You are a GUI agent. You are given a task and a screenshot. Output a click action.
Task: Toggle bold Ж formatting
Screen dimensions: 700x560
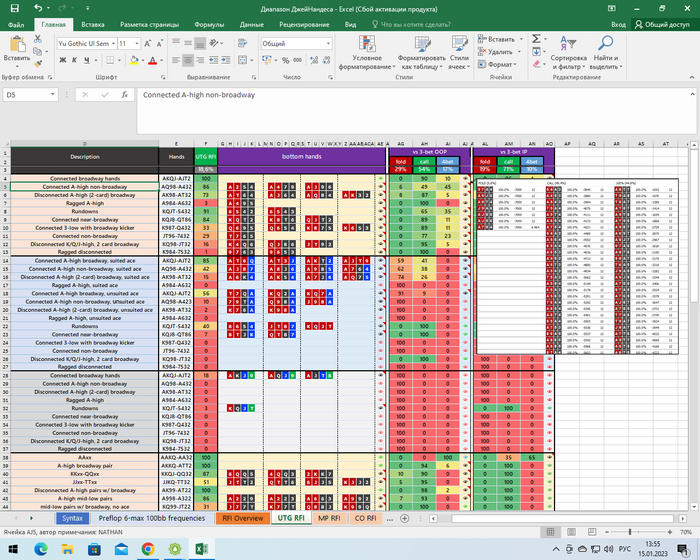point(63,60)
